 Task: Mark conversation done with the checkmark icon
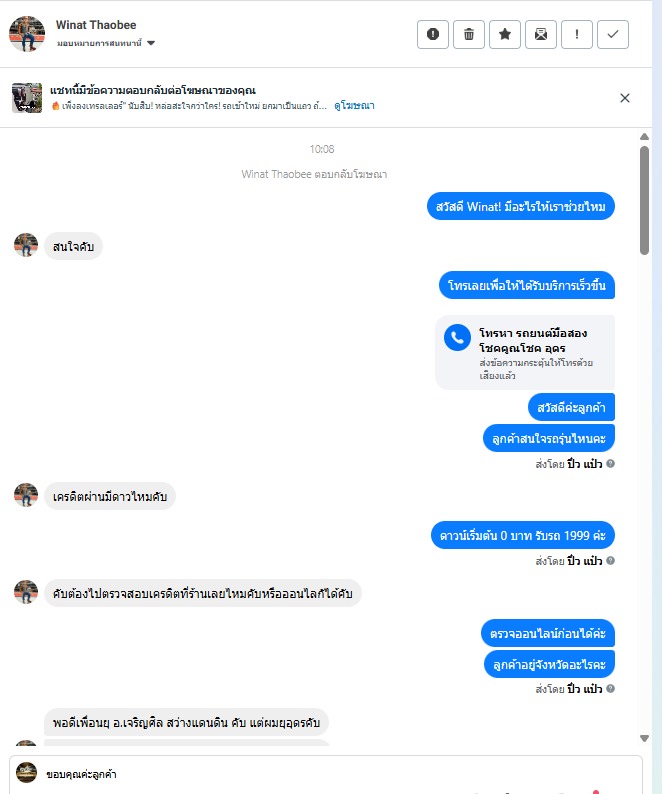(612, 34)
